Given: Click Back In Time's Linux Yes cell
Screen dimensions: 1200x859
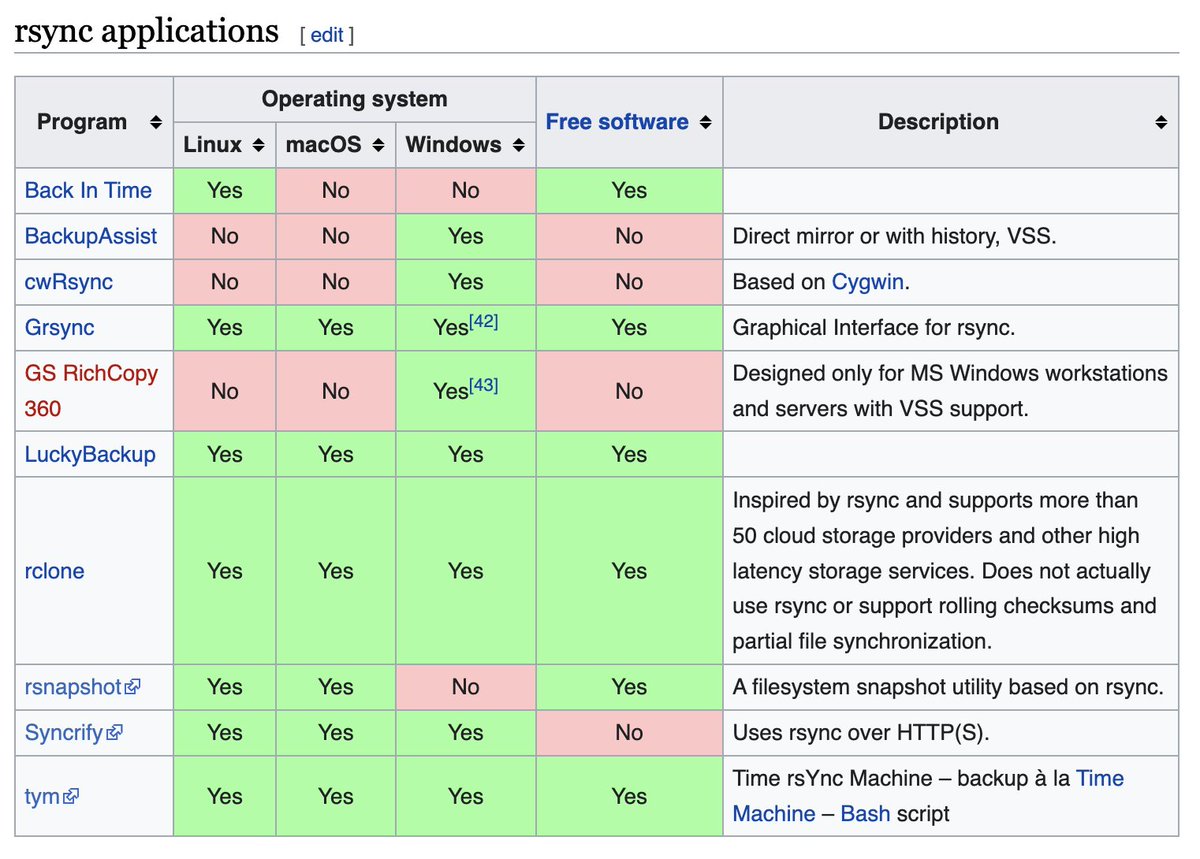Looking at the screenshot, I should pos(225,190).
